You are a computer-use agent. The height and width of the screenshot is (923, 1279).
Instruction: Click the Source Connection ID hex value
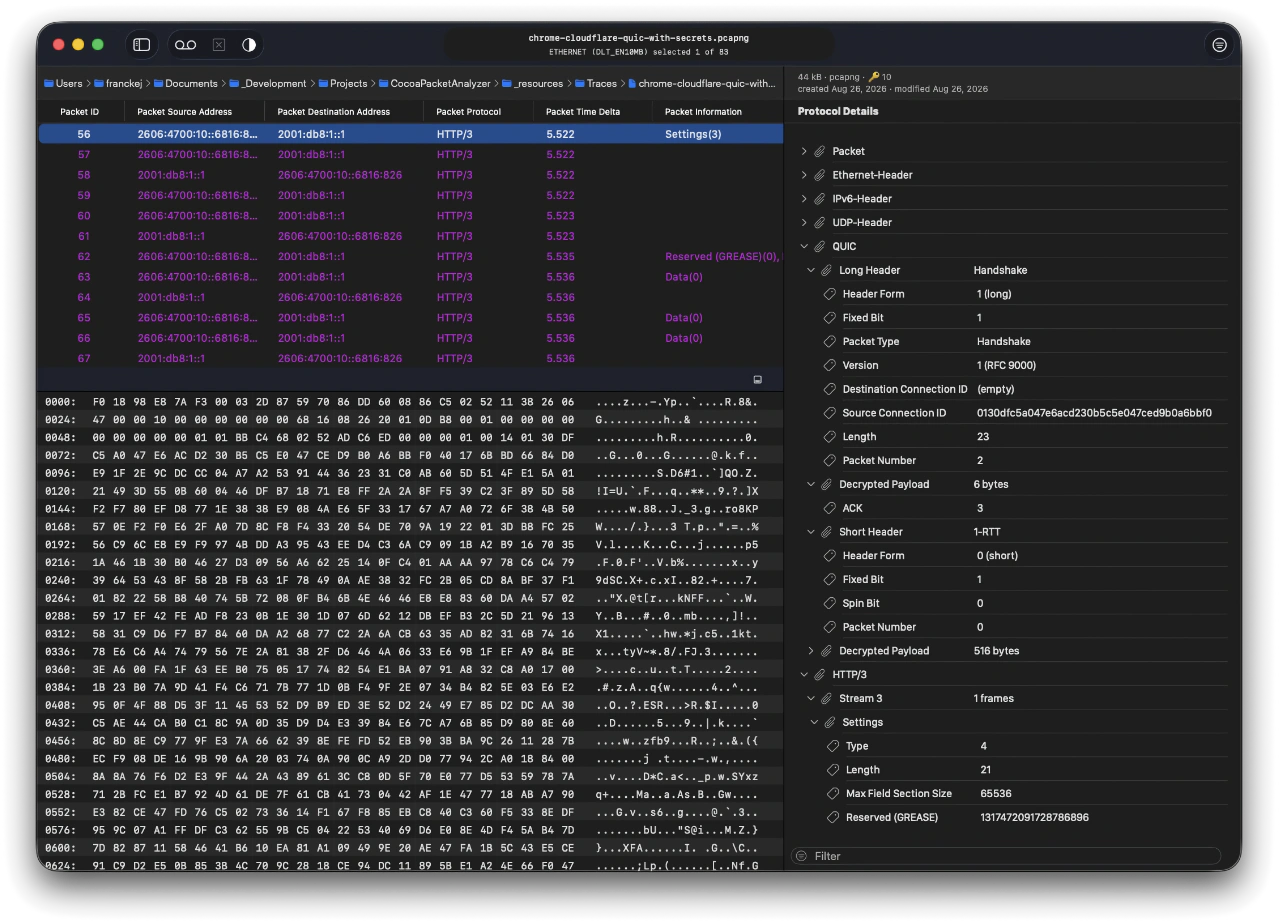tap(1094, 413)
